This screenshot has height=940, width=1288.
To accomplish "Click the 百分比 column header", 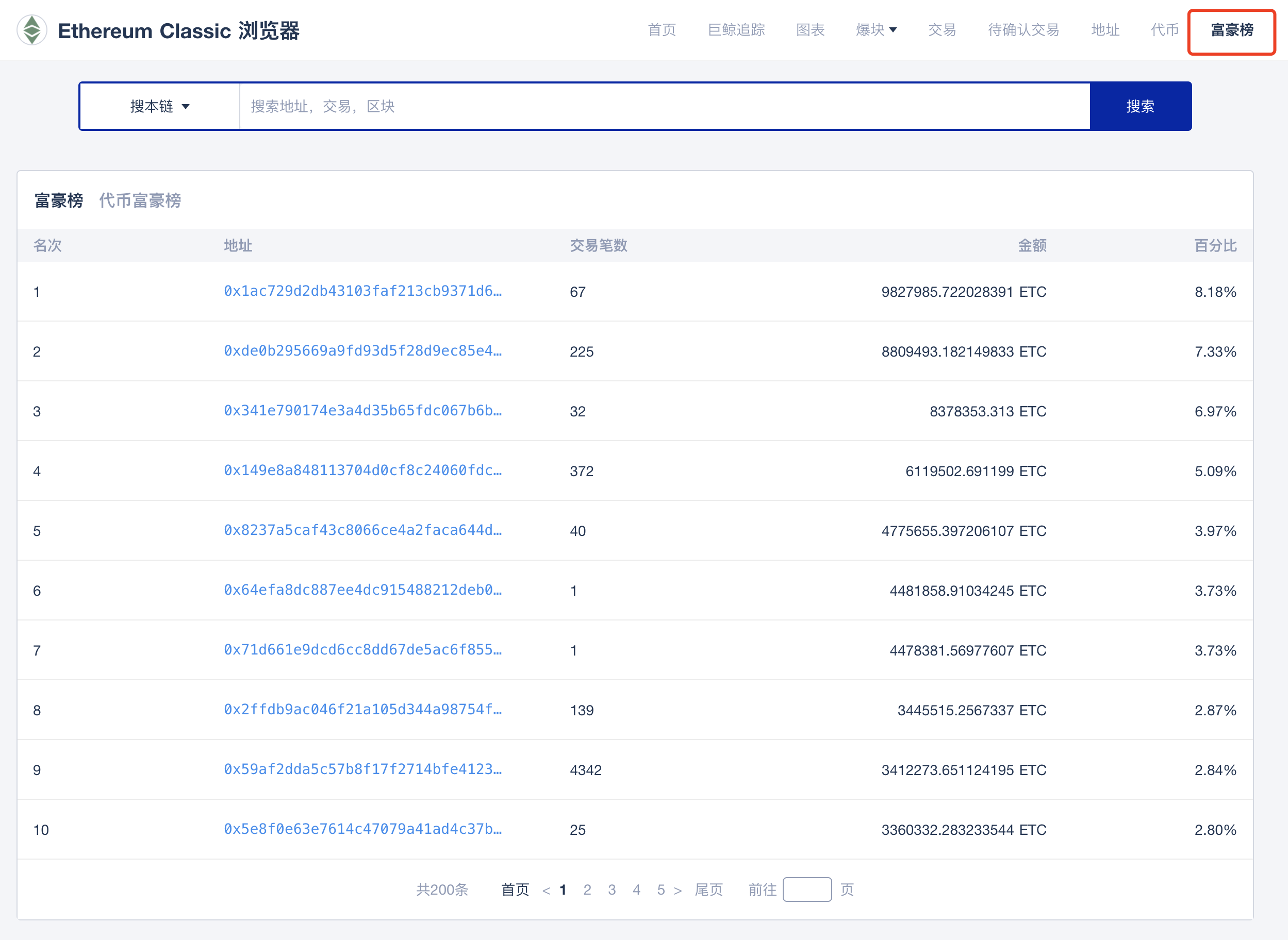I will (x=1215, y=245).
